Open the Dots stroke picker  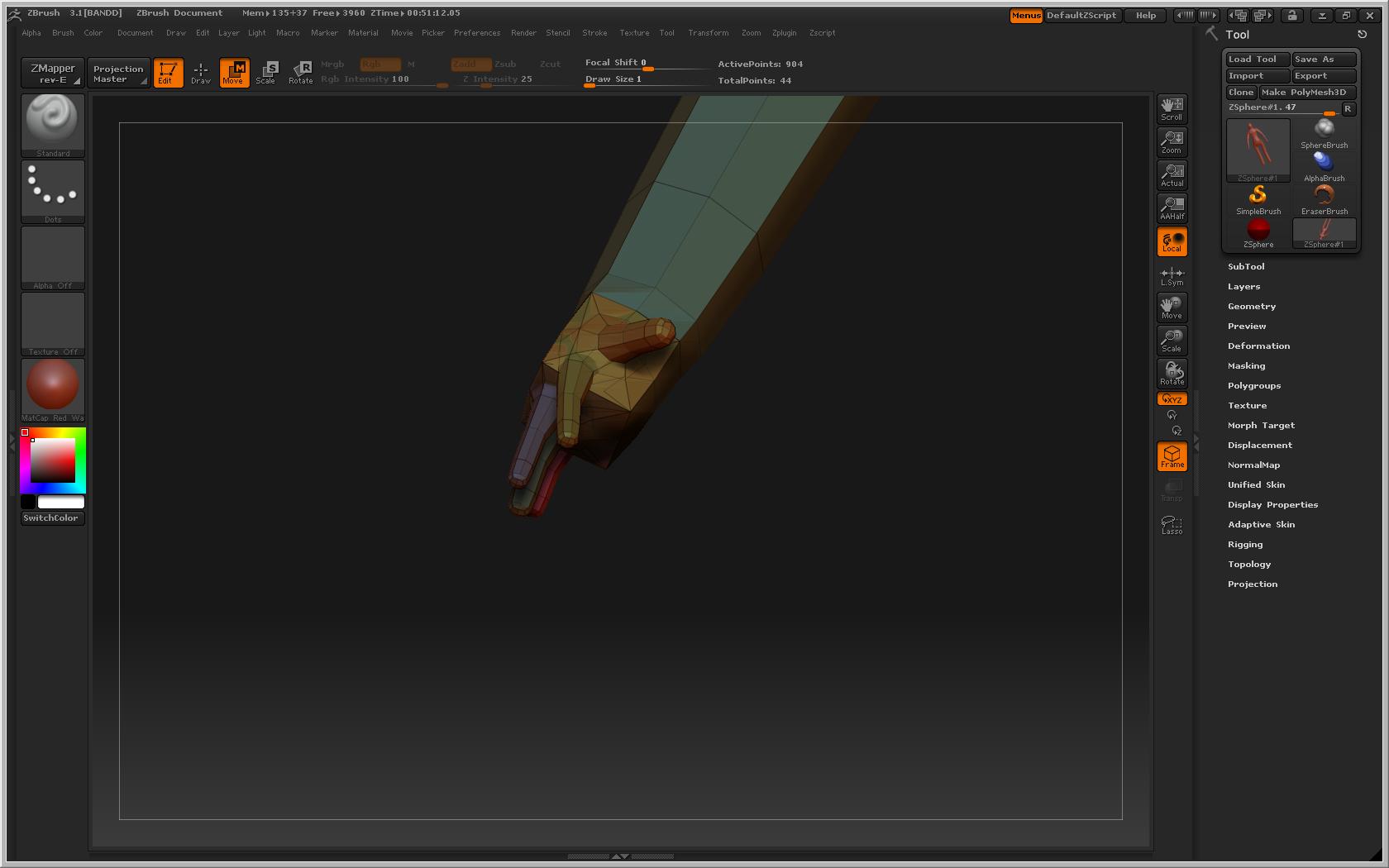[x=53, y=192]
